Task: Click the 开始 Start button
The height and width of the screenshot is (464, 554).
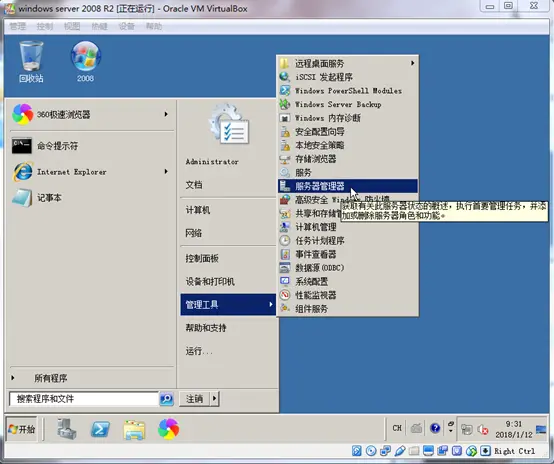Action: pos(22,429)
